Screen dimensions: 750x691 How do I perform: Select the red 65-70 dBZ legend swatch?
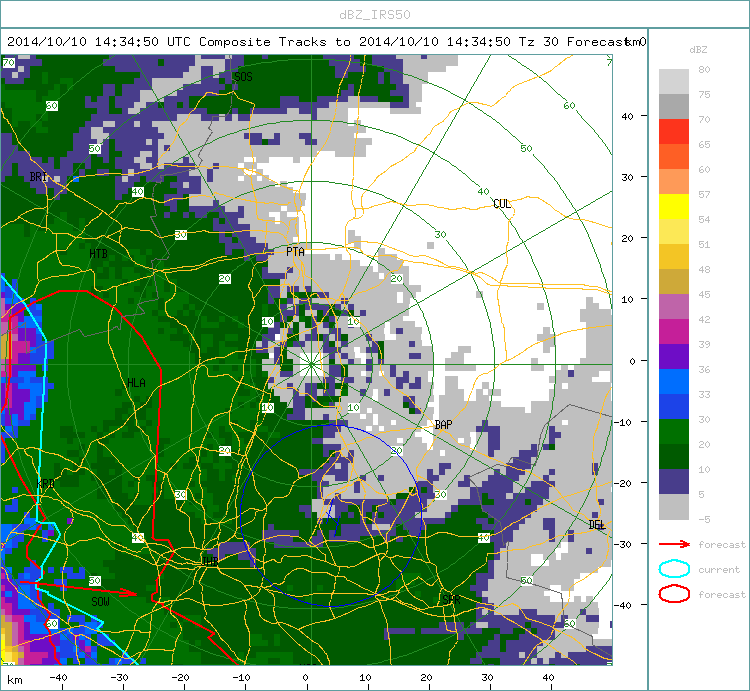click(673, 131)
